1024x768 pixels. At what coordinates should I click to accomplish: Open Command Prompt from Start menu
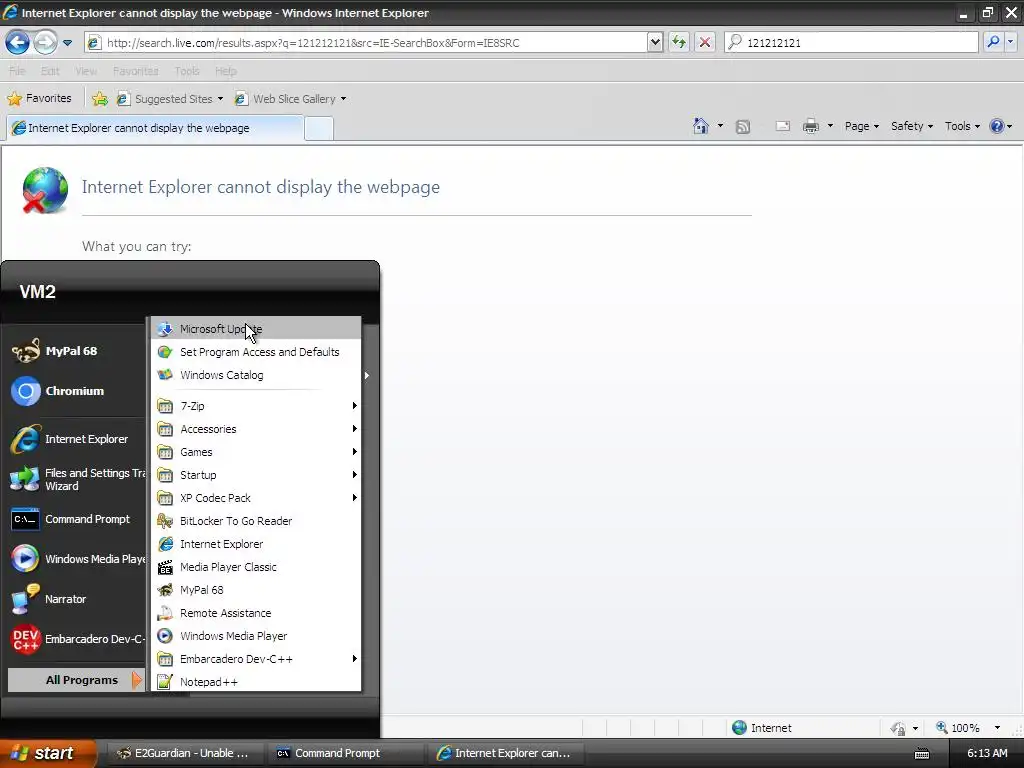click(x=76, y=519)
